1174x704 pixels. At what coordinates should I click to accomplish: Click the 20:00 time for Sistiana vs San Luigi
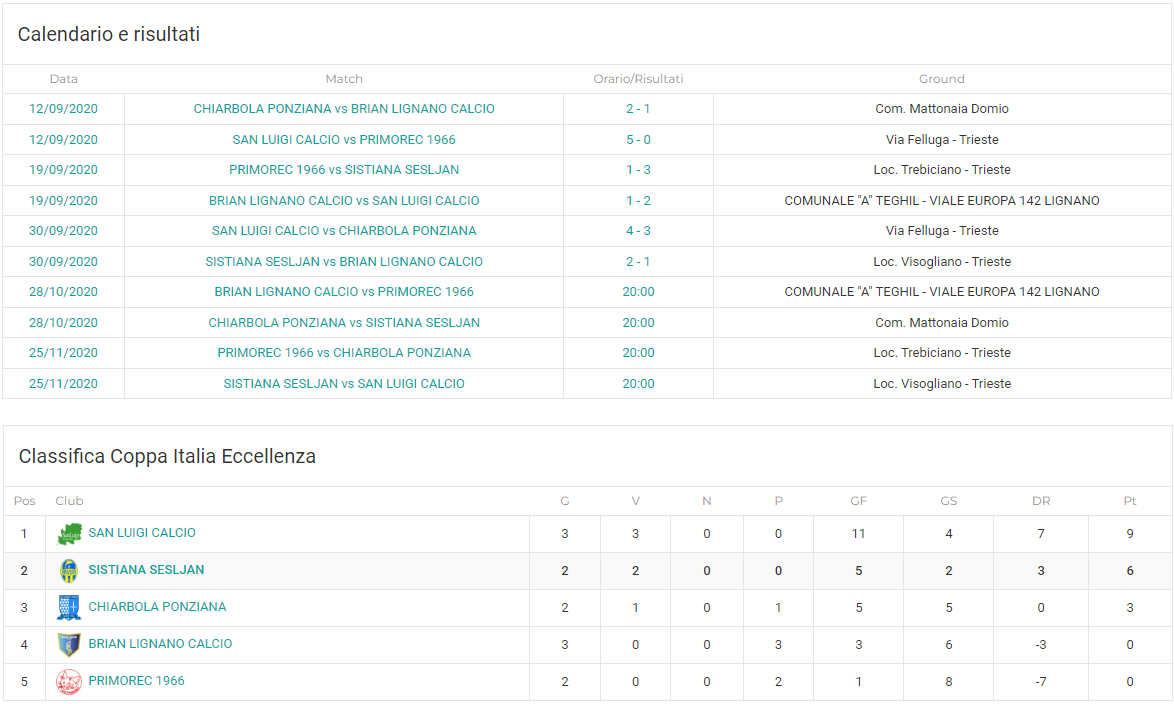(638, 383)
